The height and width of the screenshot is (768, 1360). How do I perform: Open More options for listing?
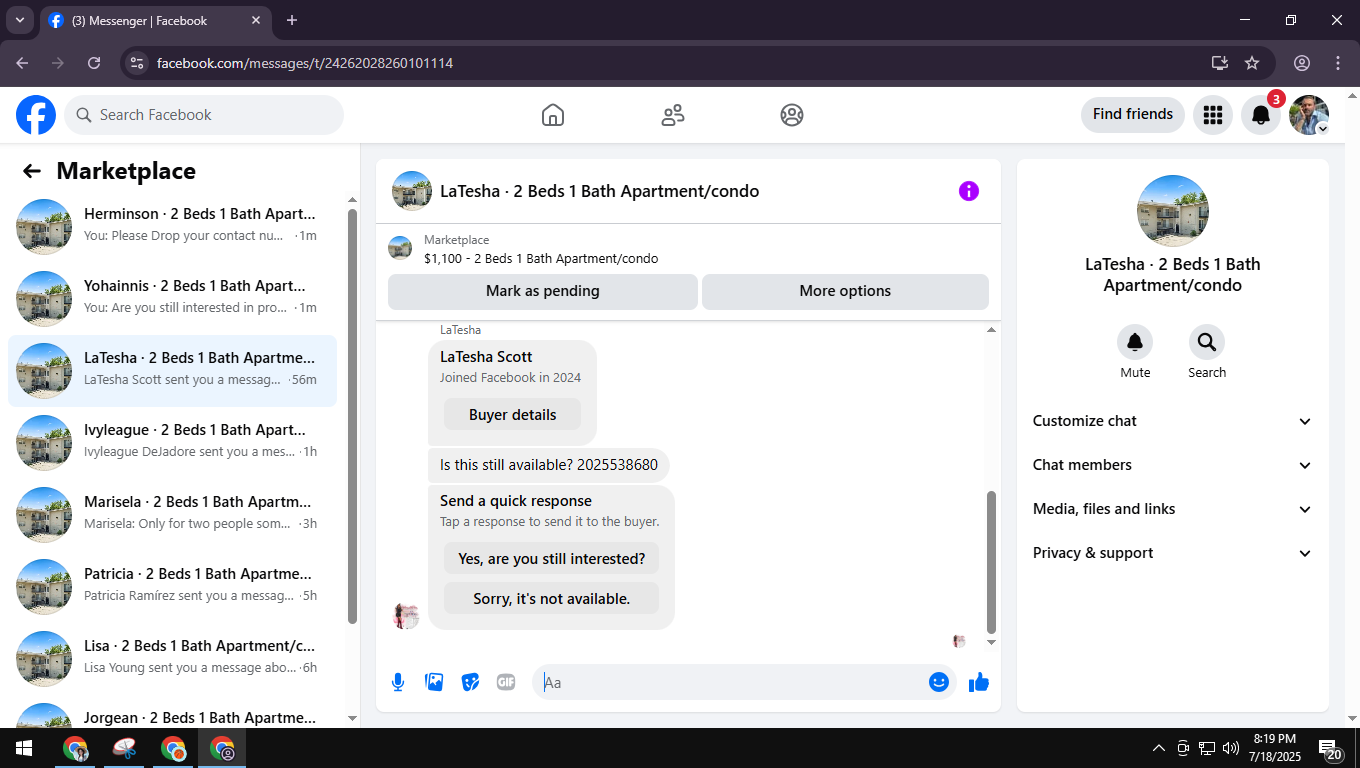pos(845,291)
